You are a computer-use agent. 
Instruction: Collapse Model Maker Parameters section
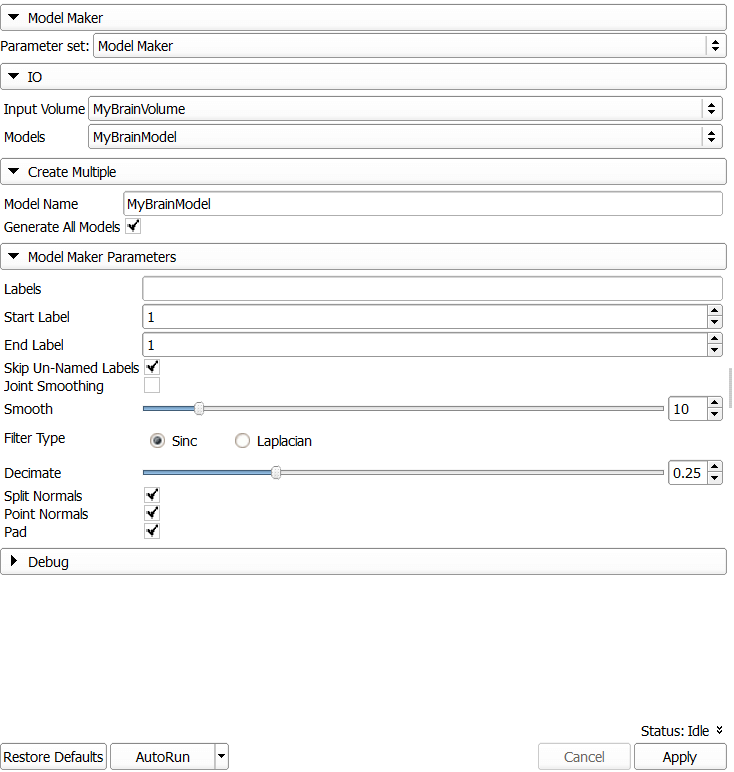tap(363, 257)
